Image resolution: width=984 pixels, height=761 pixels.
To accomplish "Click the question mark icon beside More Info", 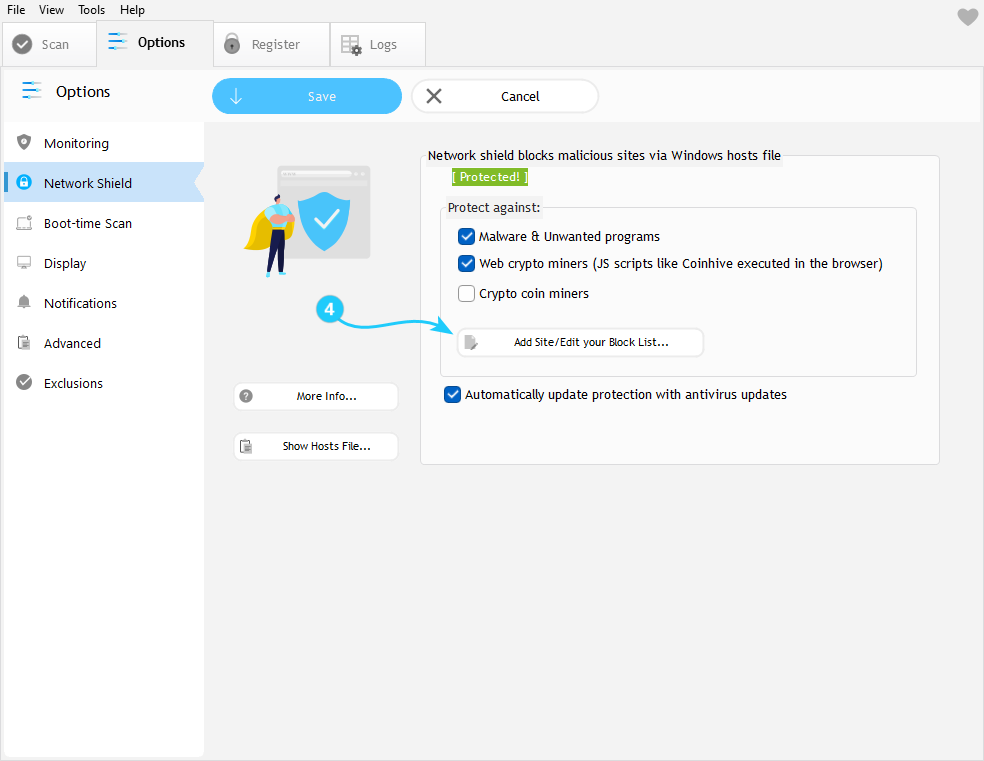I will point(247,396).
